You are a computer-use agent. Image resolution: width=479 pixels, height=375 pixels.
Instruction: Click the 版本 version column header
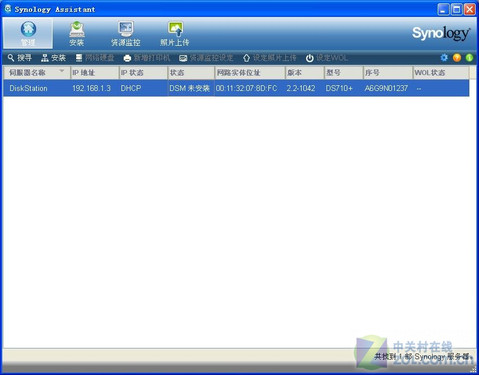305,72
